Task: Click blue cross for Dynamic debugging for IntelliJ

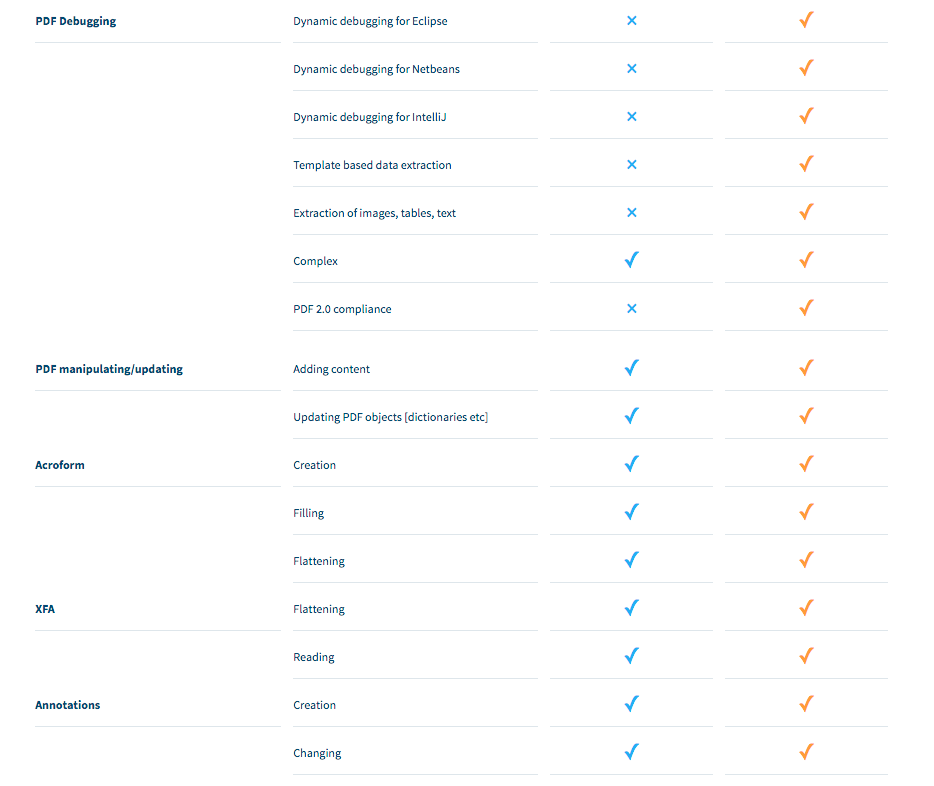Action: tap(631, 117)
